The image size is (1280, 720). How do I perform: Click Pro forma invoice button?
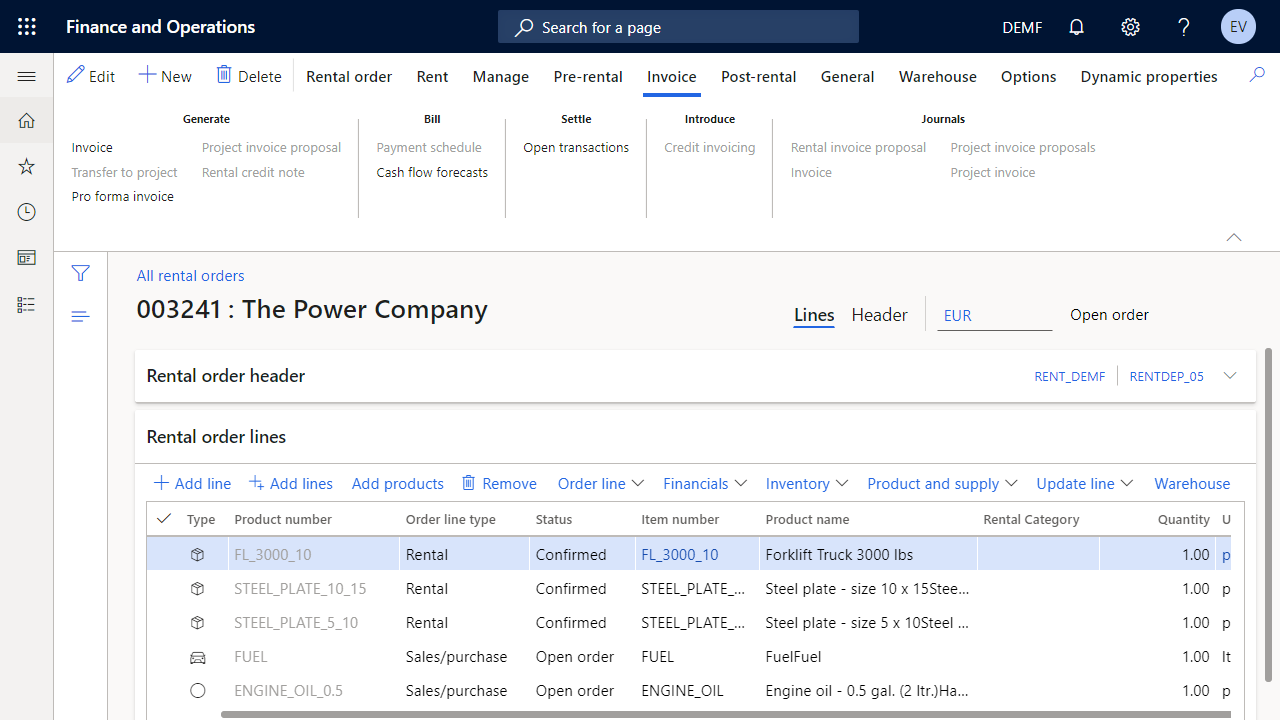point(123,197)
